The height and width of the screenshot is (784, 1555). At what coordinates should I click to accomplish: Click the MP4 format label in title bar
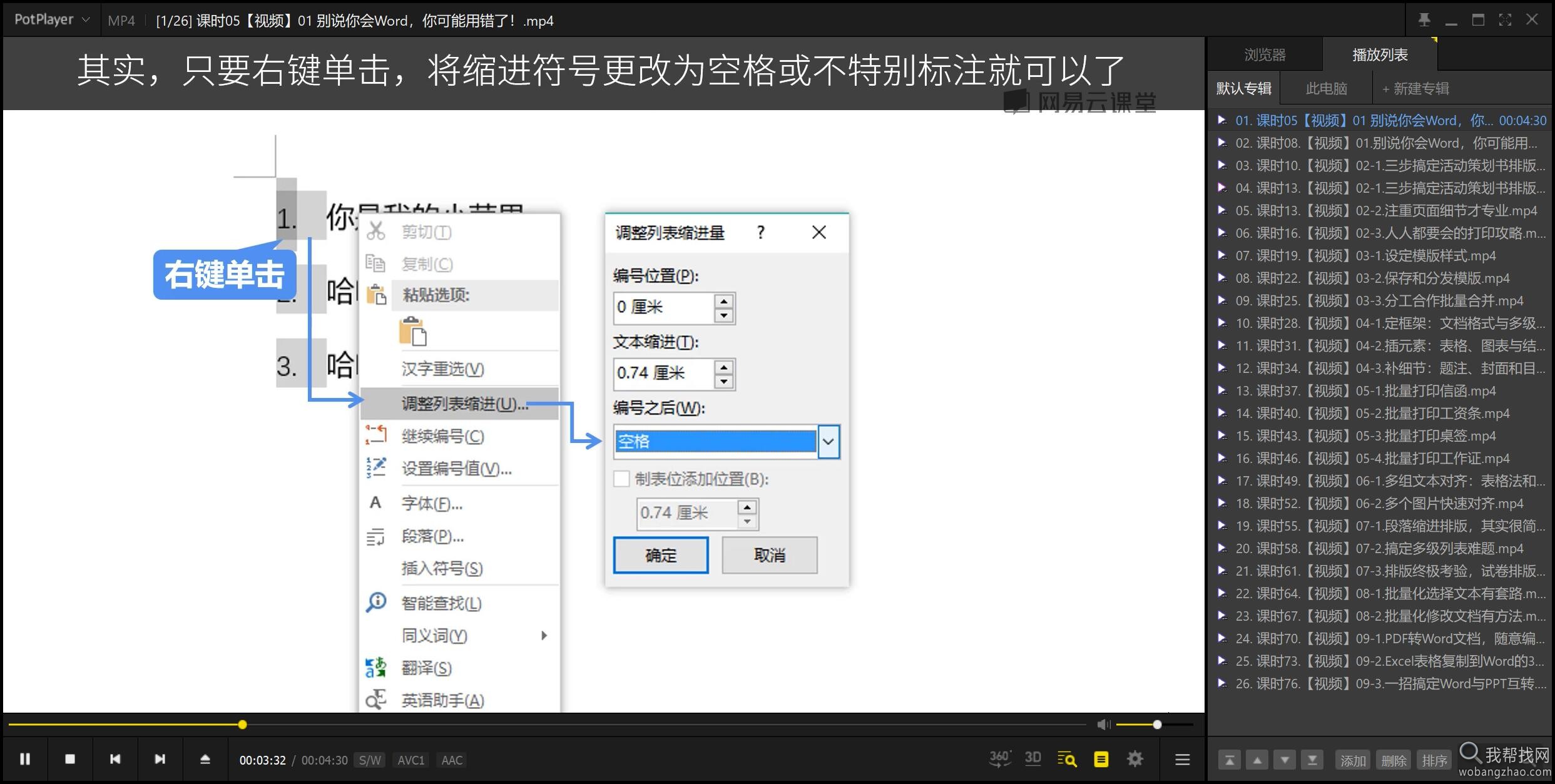pyautogui.click(x=121, y=21)
